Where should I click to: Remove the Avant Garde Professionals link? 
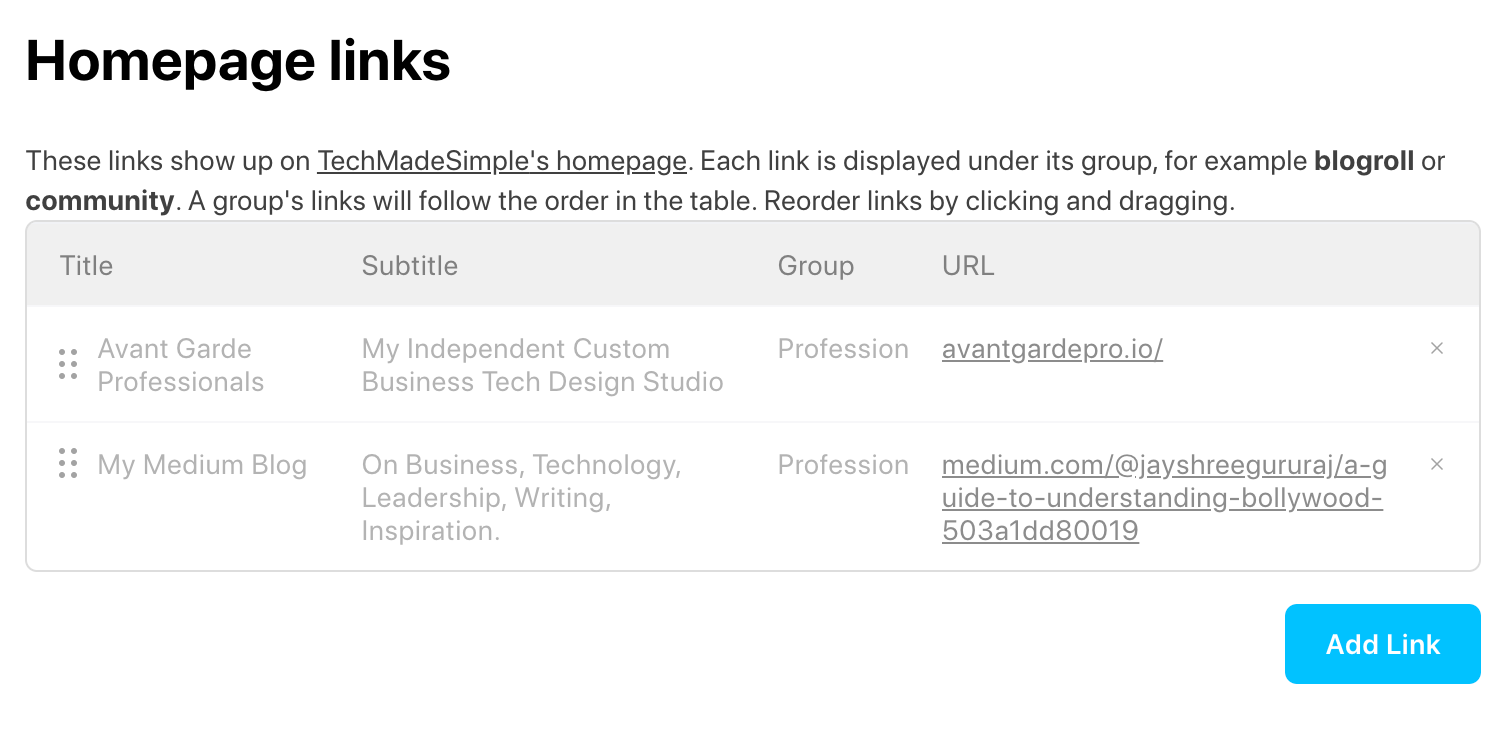click(x=1437, y=349)
